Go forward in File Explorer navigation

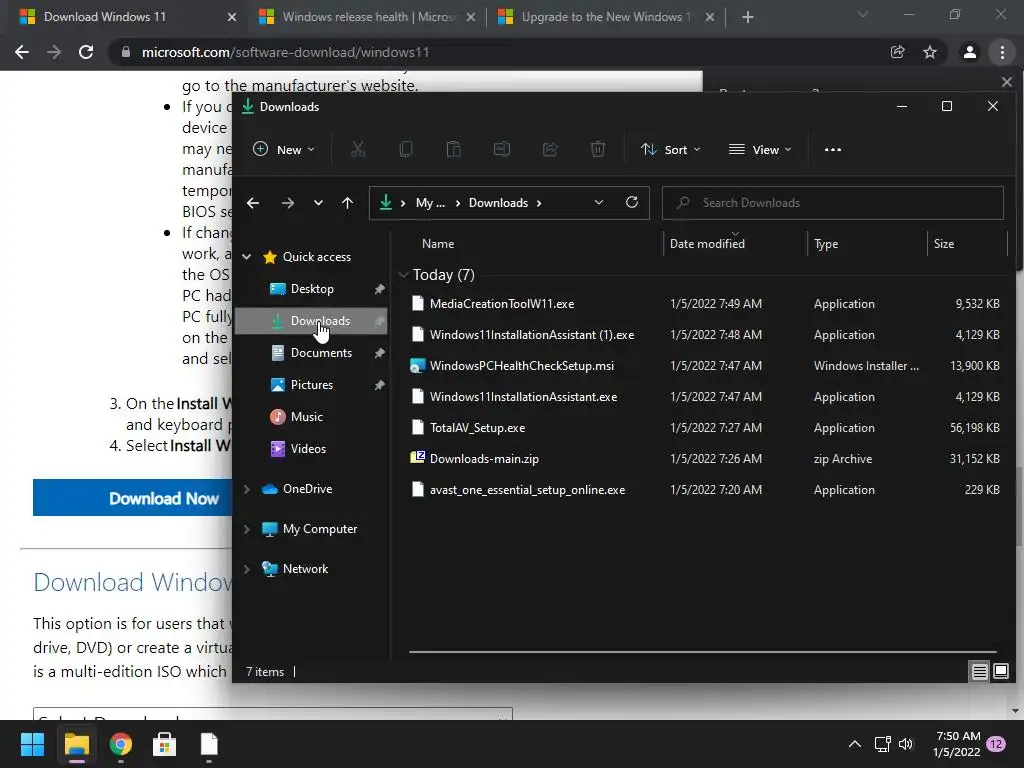click(287, 203)
